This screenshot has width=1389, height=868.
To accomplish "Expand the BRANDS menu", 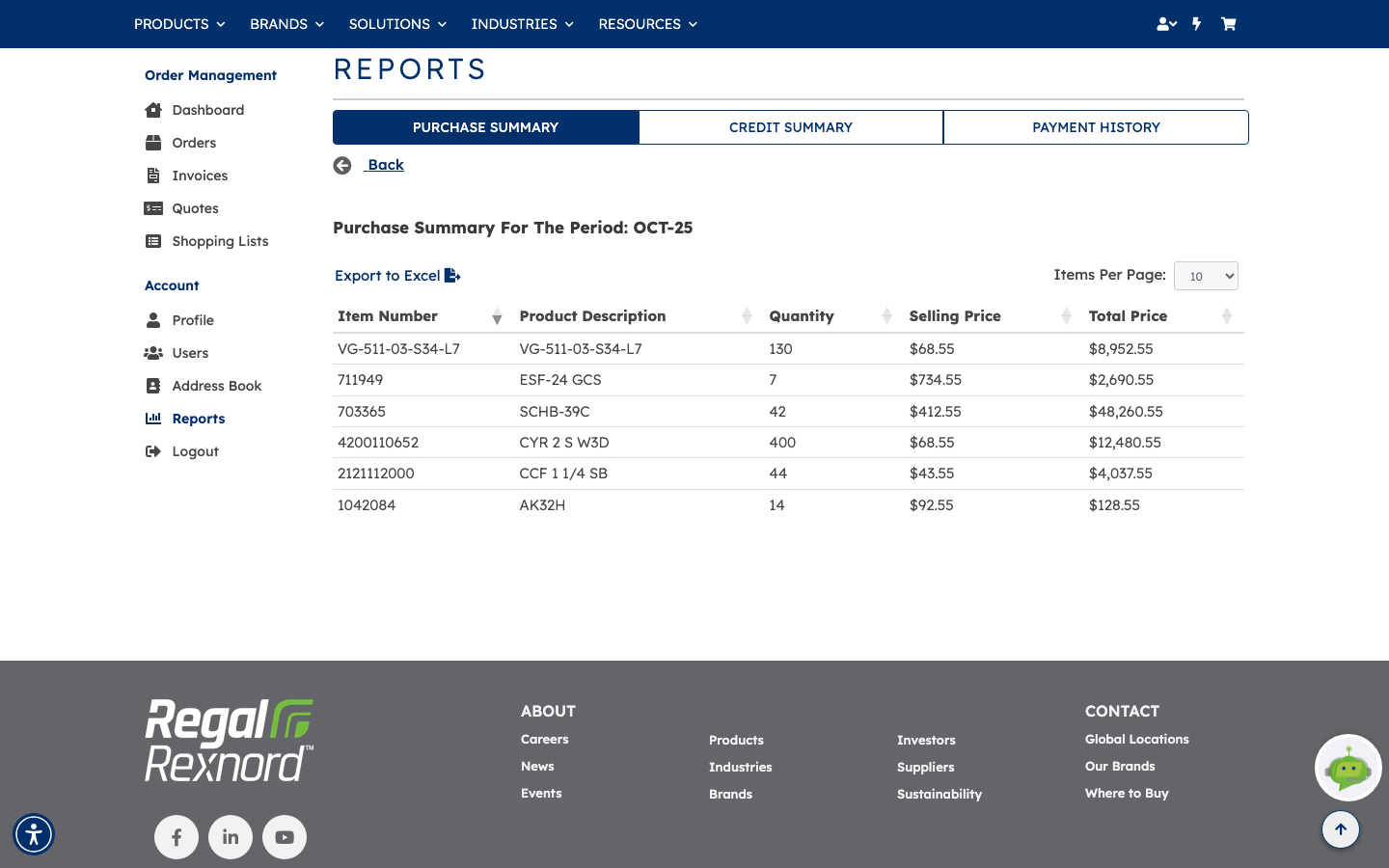I will pyautogui.click(x=286, y=24).
